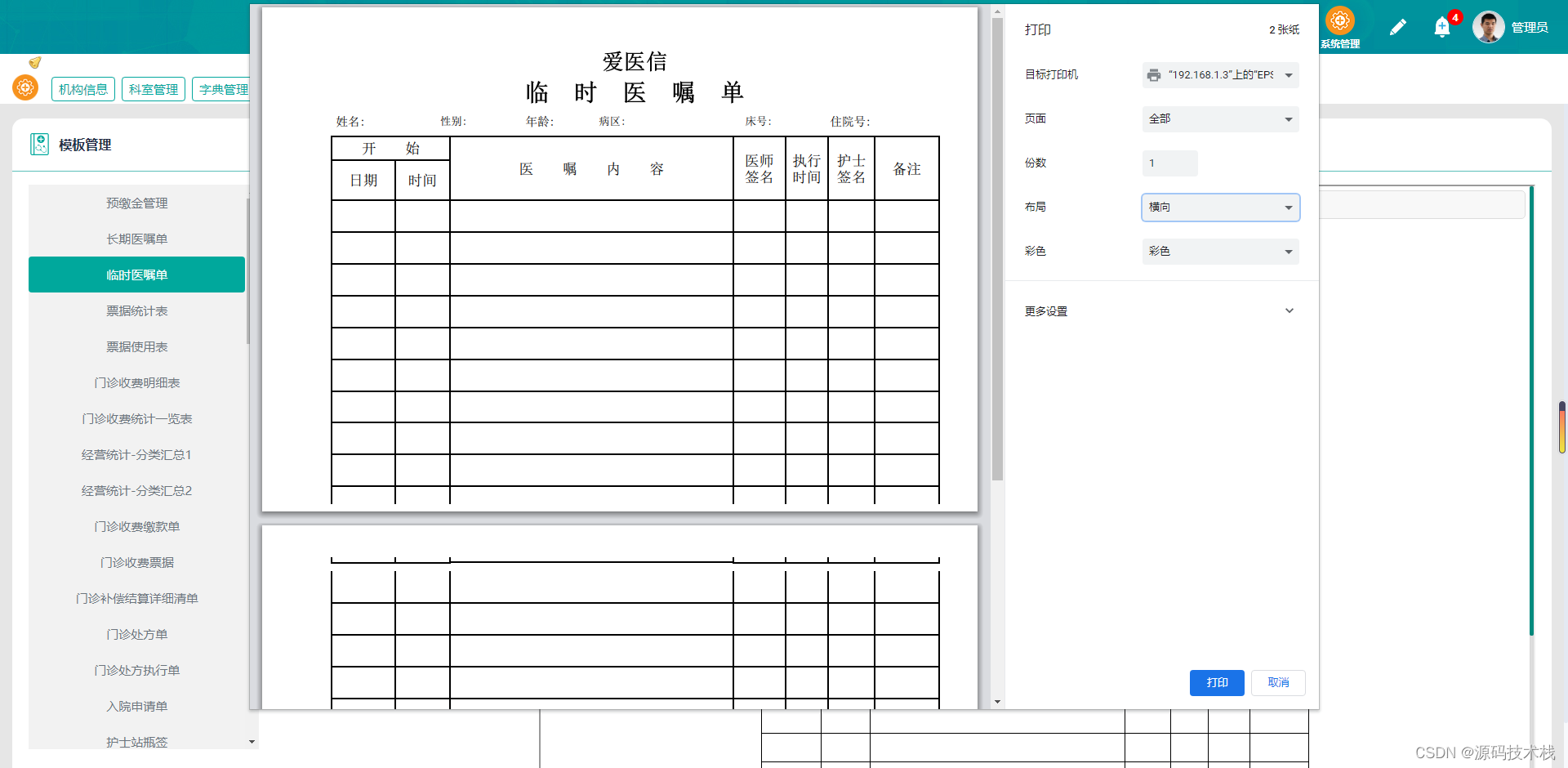Select 长期医嘱单 in template list

(136, 239)
